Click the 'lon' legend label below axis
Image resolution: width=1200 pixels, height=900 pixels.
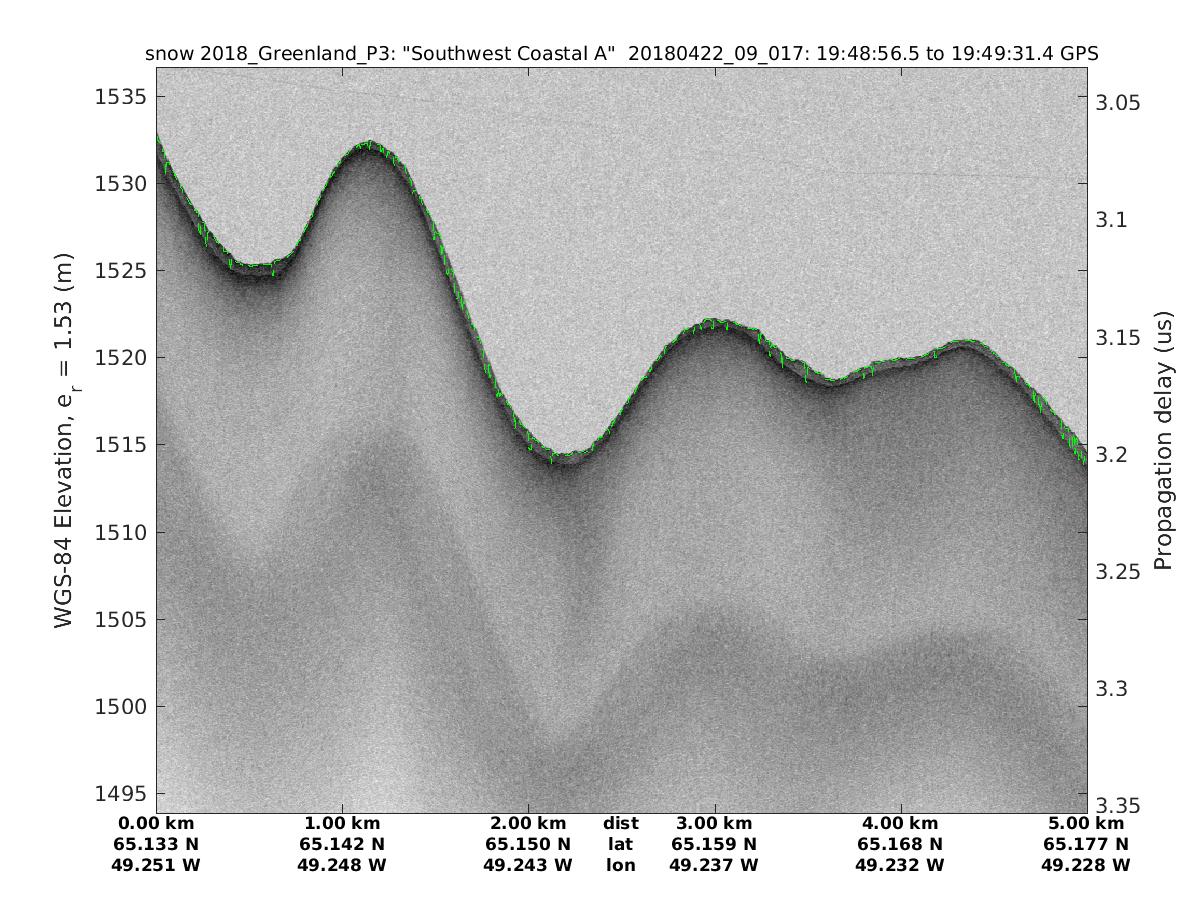pos(621,864)
